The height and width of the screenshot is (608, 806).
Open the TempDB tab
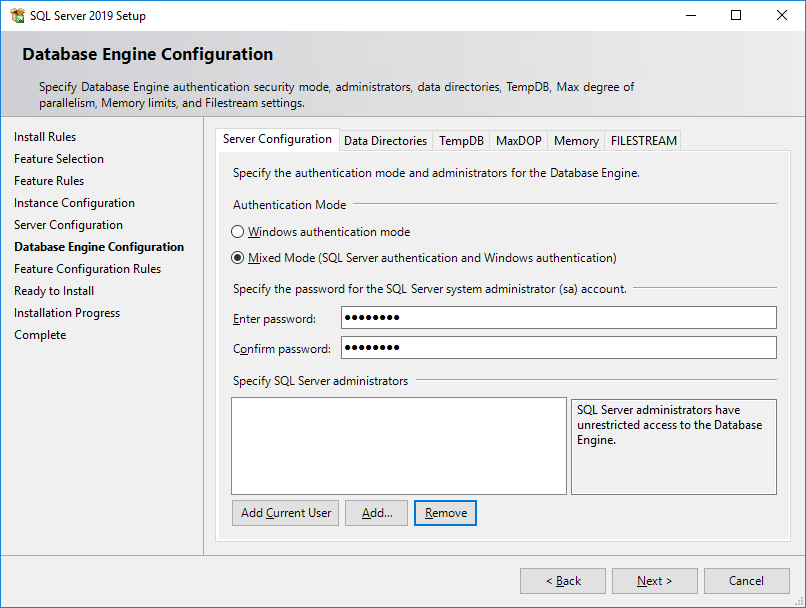[461, 141]
